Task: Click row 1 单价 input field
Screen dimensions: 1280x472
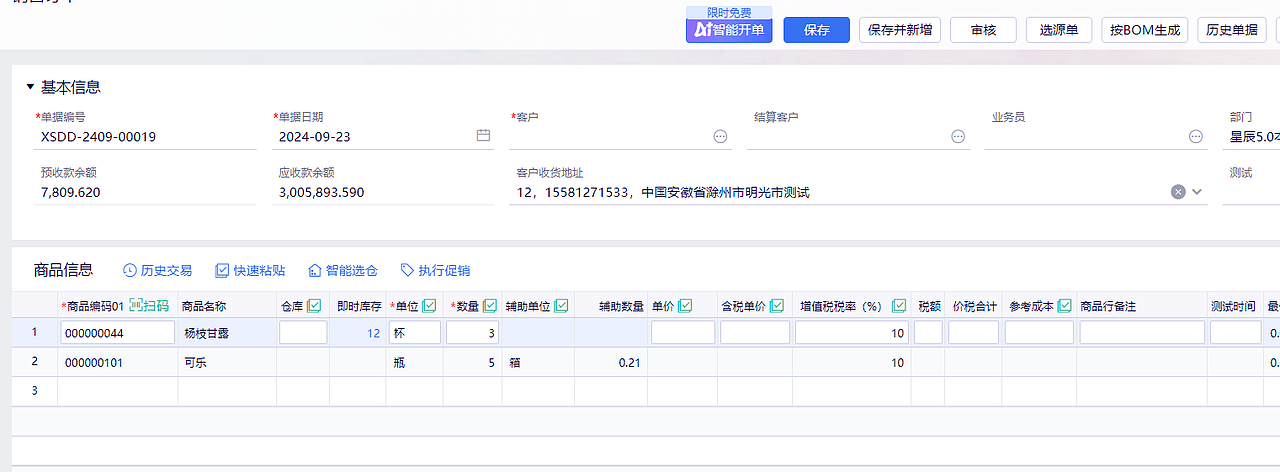Action: (x=682, y=333)
